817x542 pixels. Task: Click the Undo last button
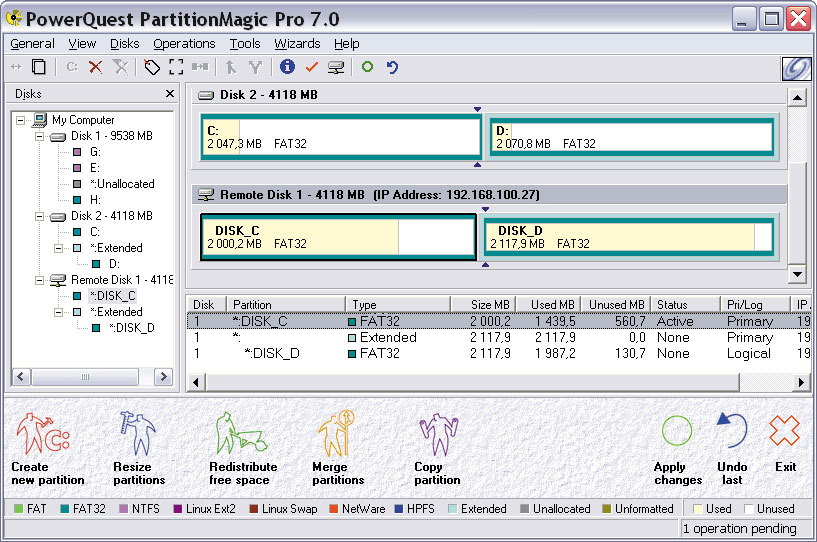[732, 450]
